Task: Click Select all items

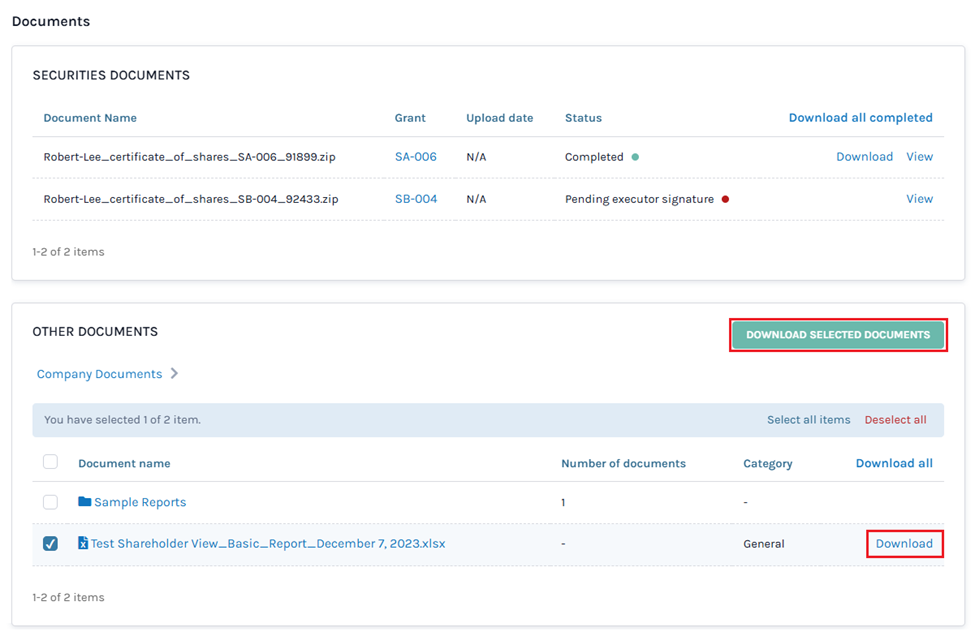Action: click(x=808, y=419)
